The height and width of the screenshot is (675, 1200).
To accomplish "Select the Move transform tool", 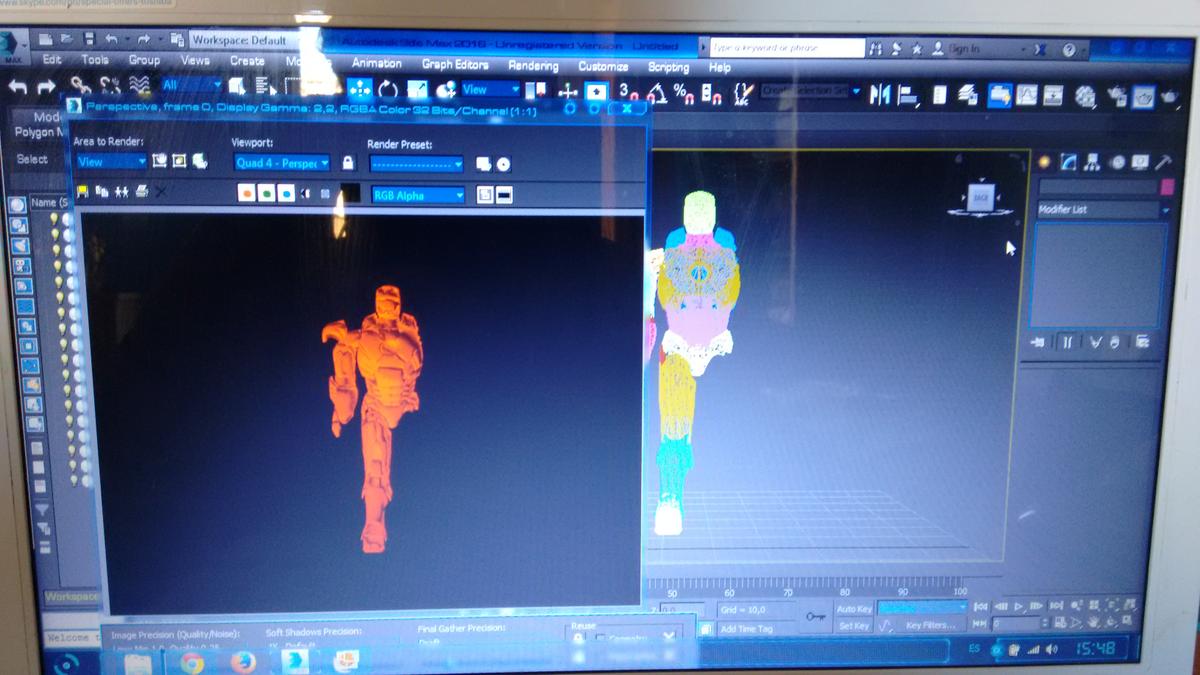I will coord(566,91).
